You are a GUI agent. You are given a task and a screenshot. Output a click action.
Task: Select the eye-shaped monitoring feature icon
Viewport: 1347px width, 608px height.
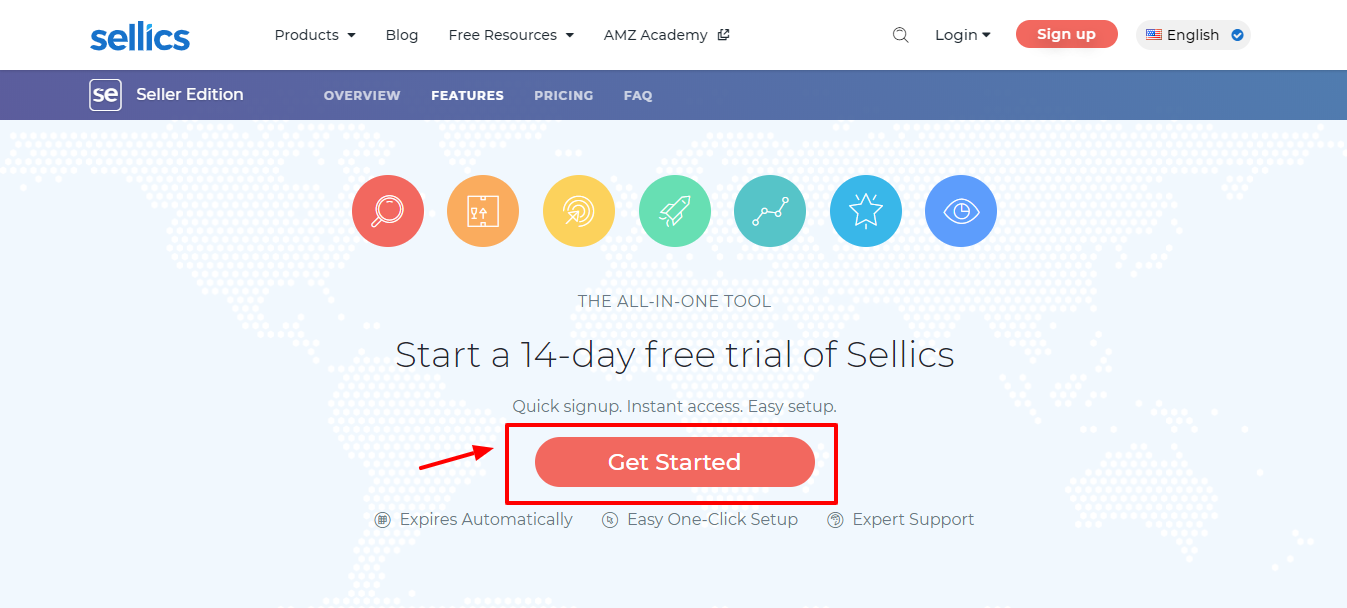pos(960,210)
